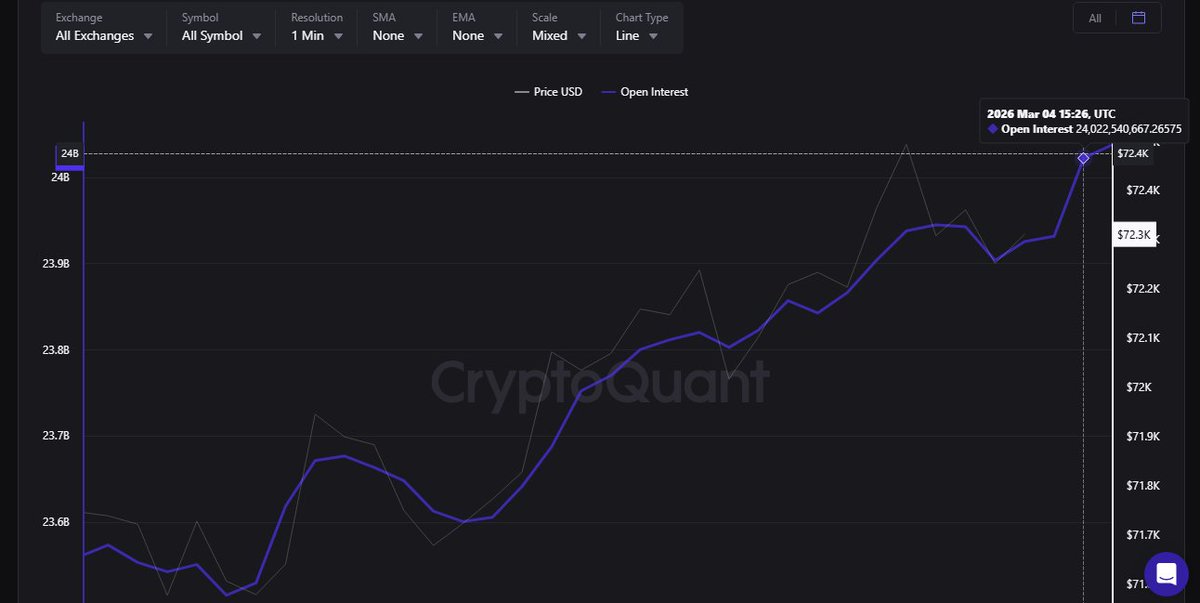
Task: Click the purple Open Interest legend line swatch
Action: 608,92
